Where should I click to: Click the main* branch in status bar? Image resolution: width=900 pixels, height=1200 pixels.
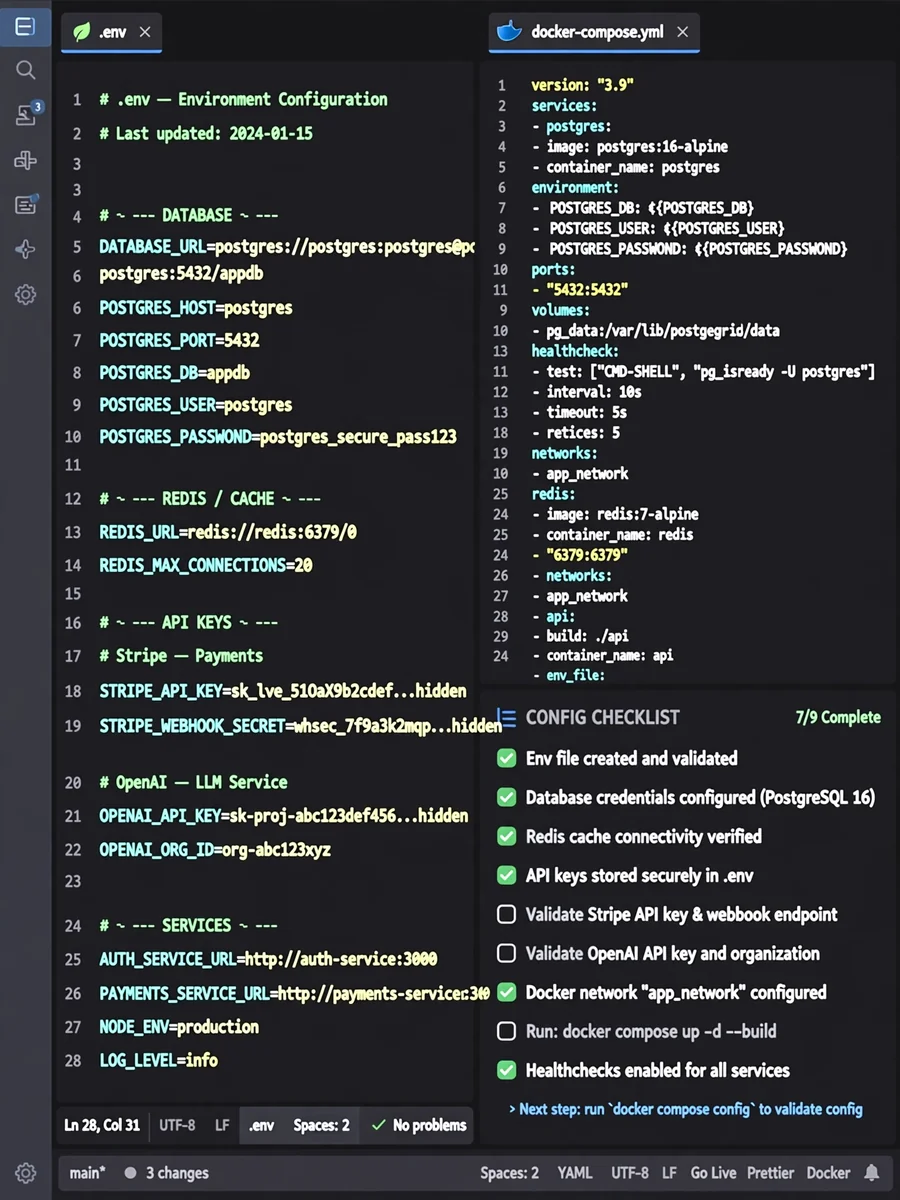tap(87, 1173)
